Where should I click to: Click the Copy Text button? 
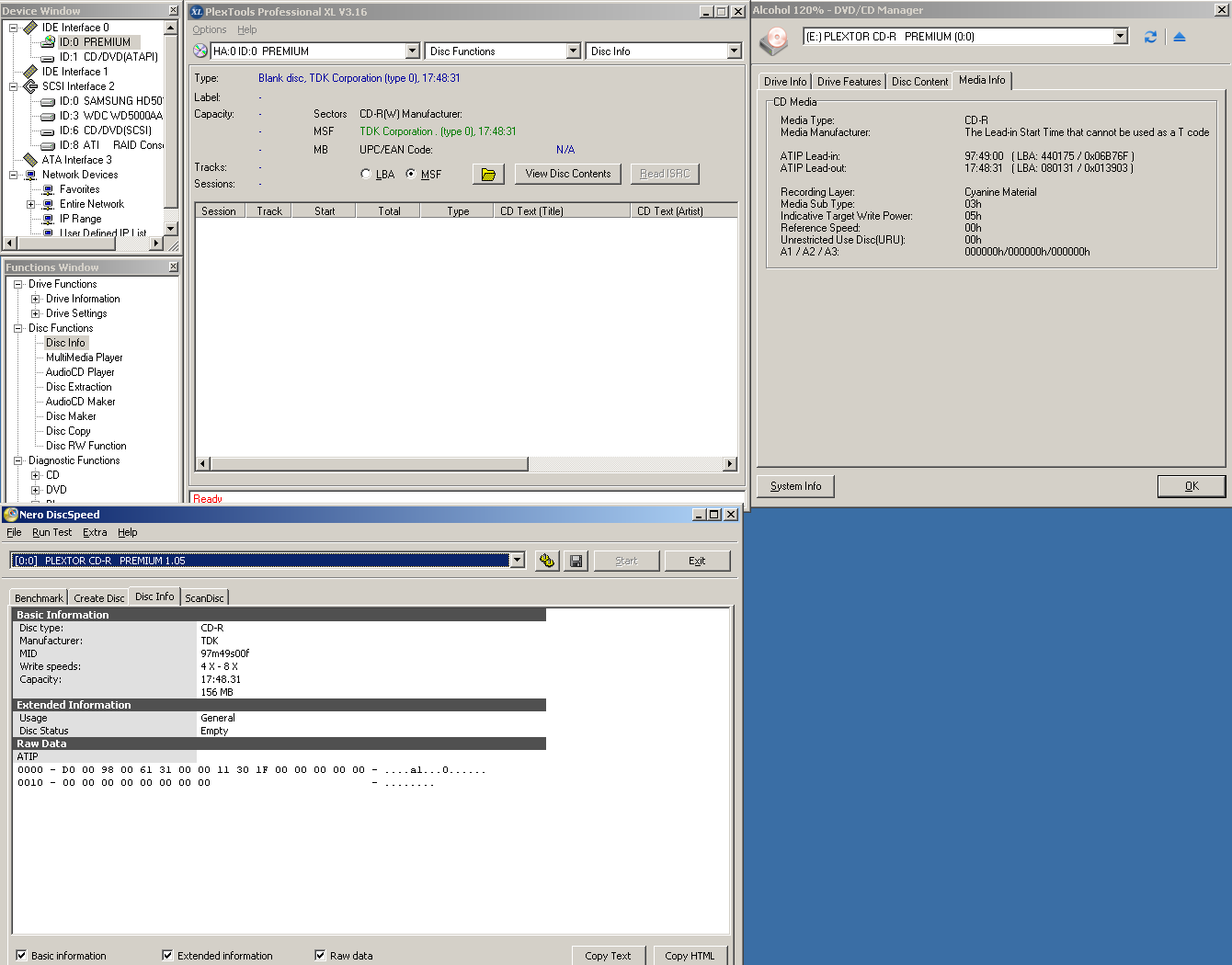click(608, 956)
